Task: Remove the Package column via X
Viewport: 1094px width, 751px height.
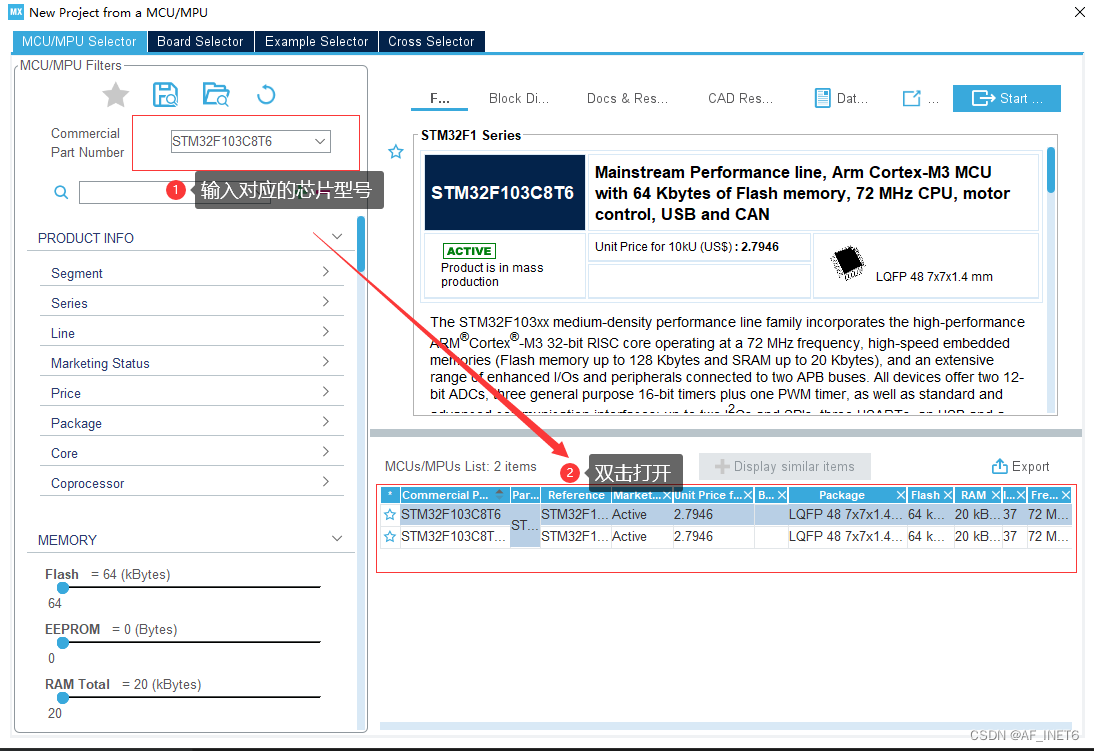Action: (x=901, y=495)
